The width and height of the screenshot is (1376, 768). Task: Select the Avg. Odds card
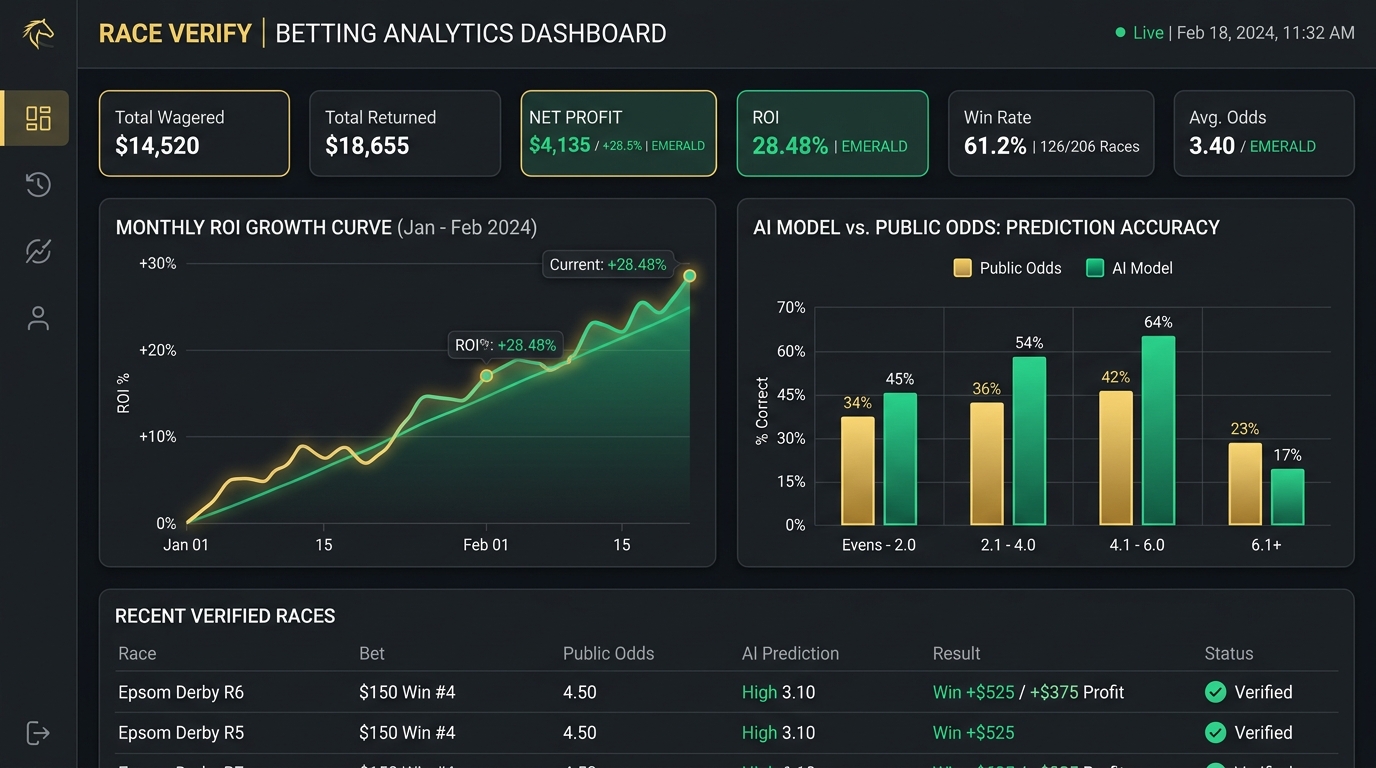[x=1264, y=133]
